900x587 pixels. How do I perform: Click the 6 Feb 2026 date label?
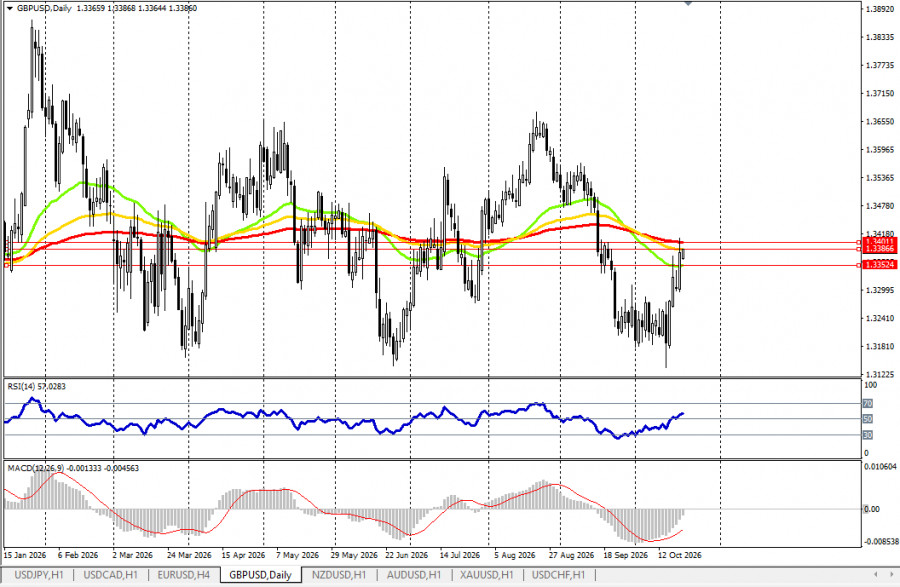(78, 555)
